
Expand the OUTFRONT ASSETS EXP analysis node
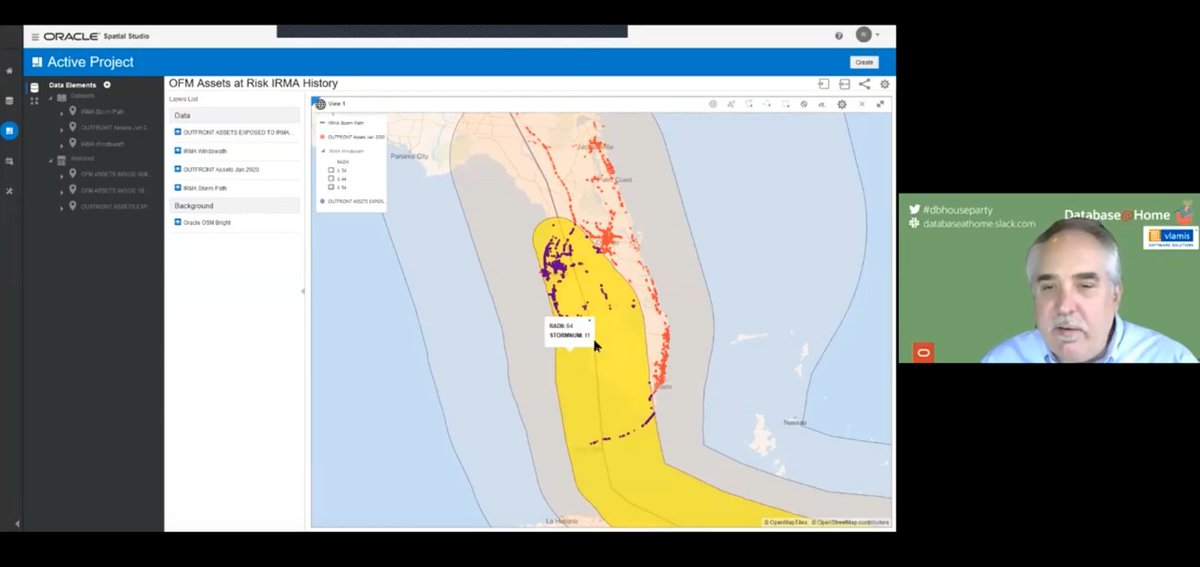tap(61, 207)
